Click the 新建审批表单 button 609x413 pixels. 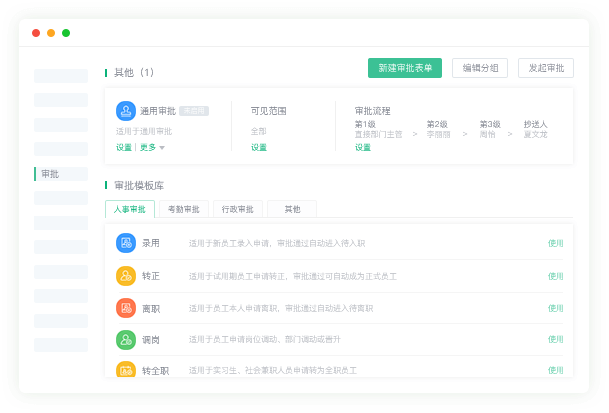click(x=405, y=68)
